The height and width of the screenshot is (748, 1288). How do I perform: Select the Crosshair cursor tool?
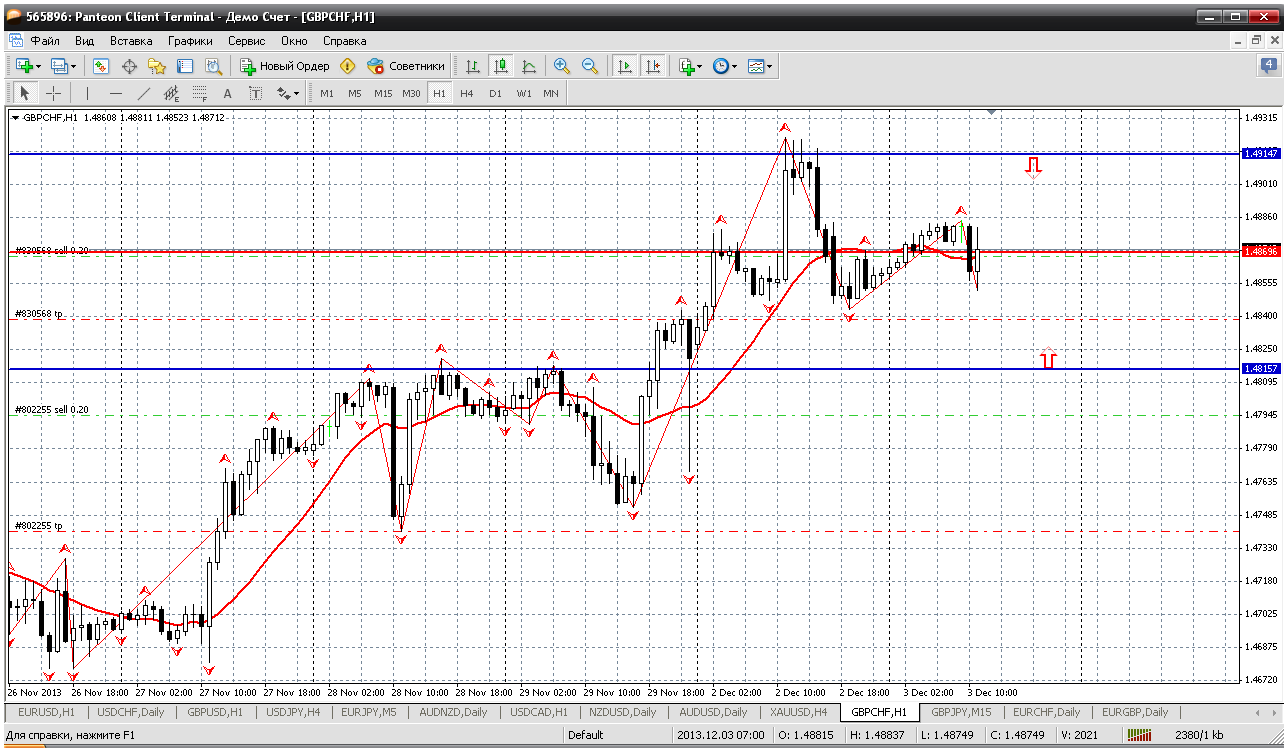coord(53,93)
